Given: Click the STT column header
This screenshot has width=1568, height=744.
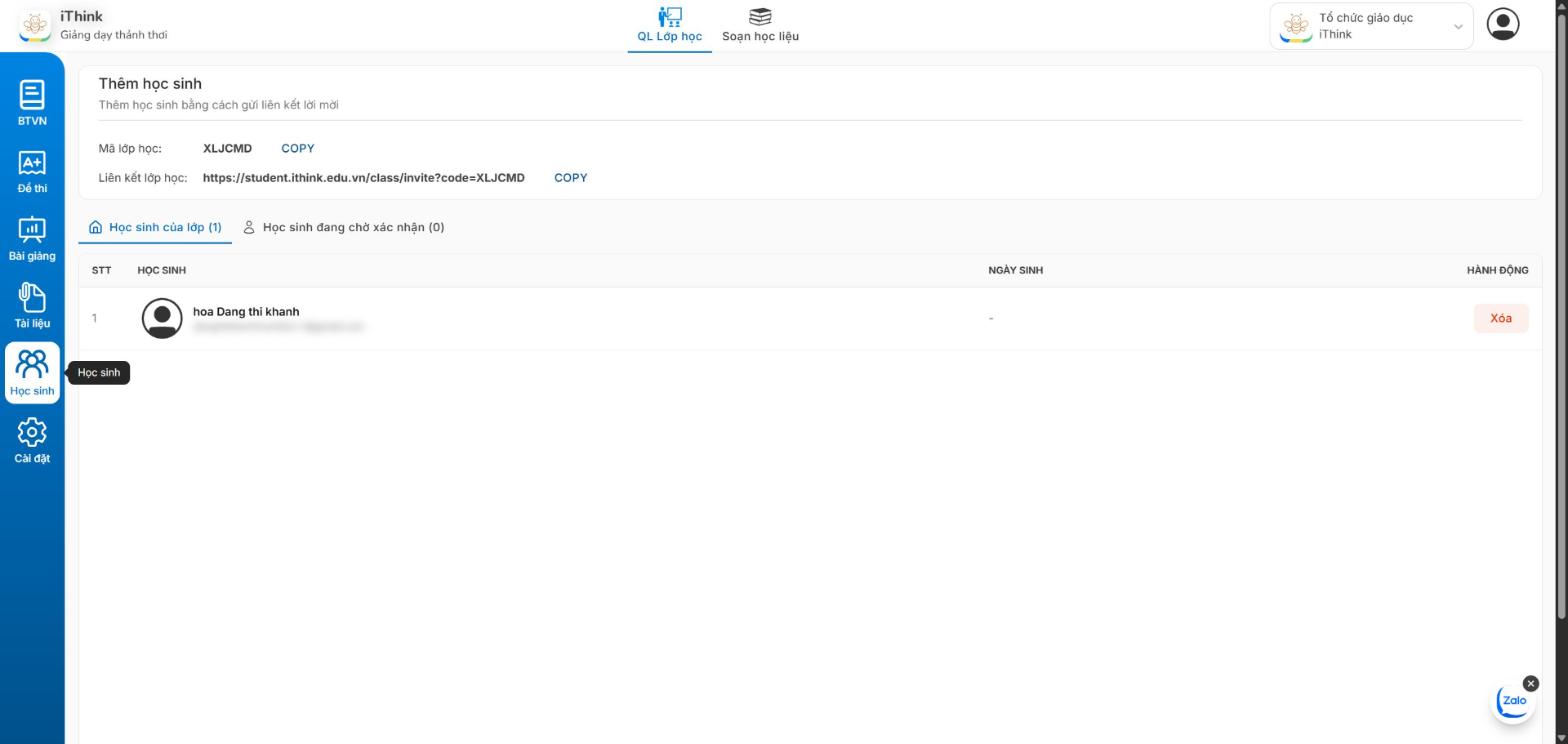Looking at the screenshot, I should click(x=101, y=270).
